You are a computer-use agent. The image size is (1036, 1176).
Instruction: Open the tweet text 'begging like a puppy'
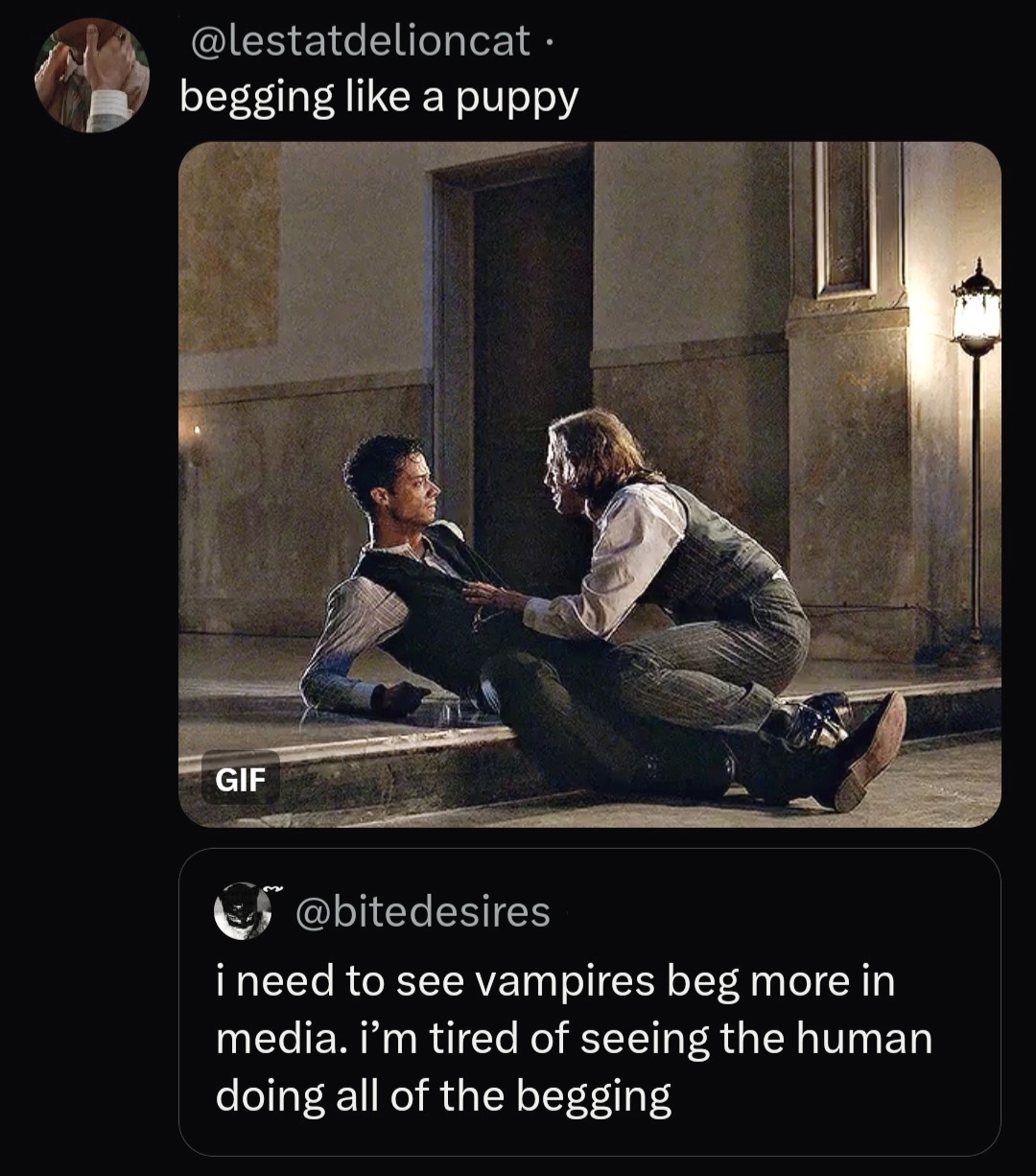coord(380,97)
